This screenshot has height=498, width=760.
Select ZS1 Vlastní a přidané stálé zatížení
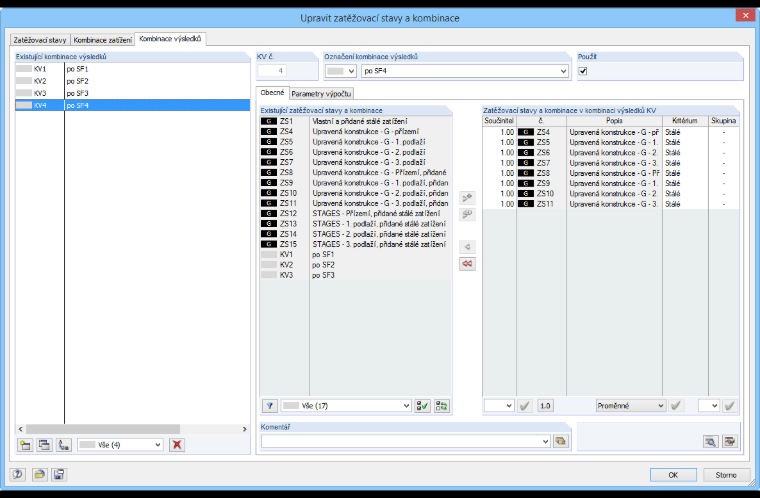[356, 121]
